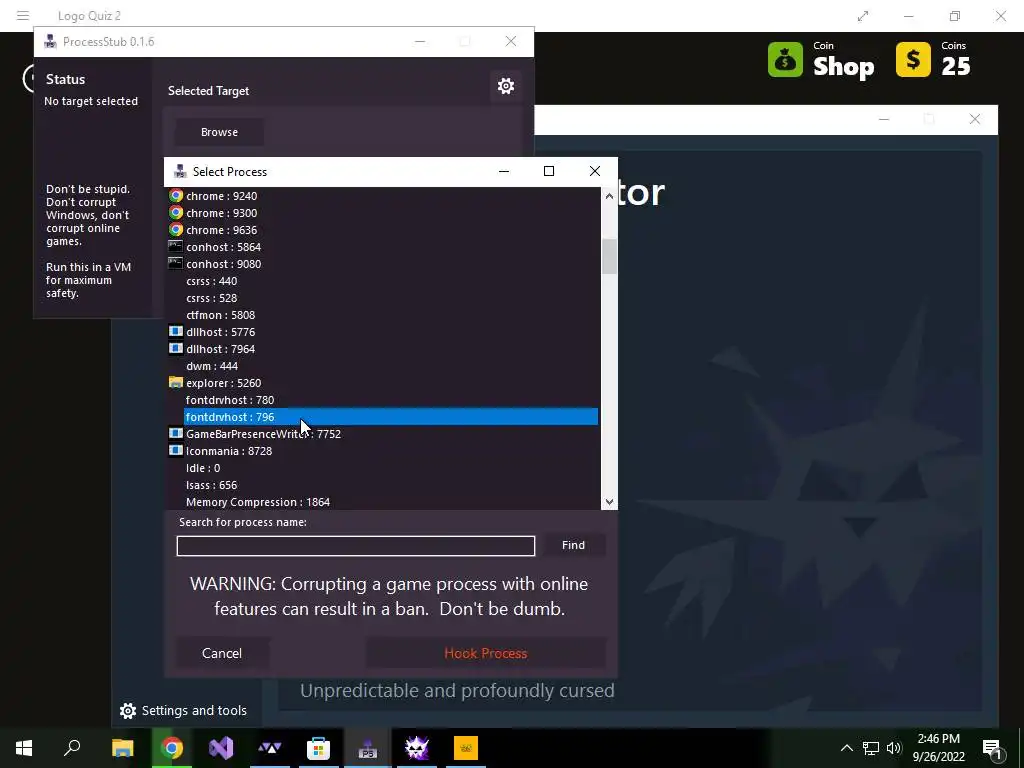The width and height of the screenshot is (1024, 768).
Task: Open File Explorer from taskbar
Action: click(122, 748)
